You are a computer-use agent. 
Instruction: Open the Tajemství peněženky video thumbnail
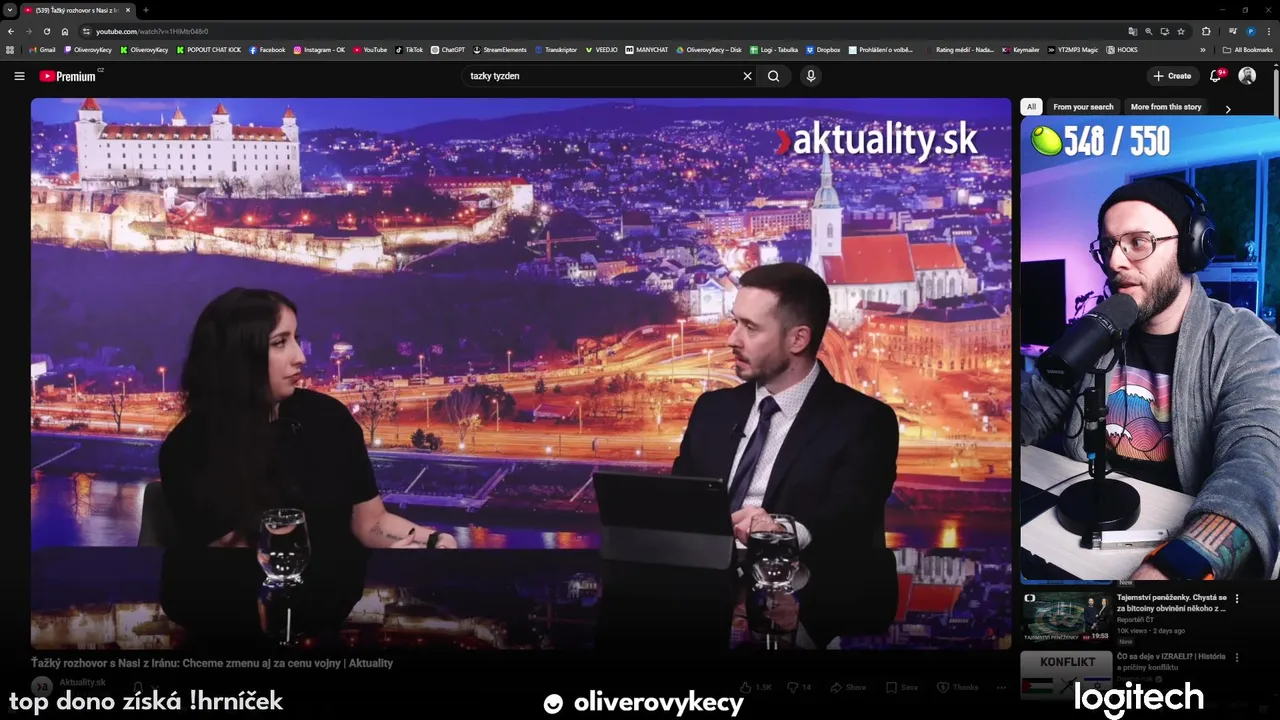tap(1066, 616)
